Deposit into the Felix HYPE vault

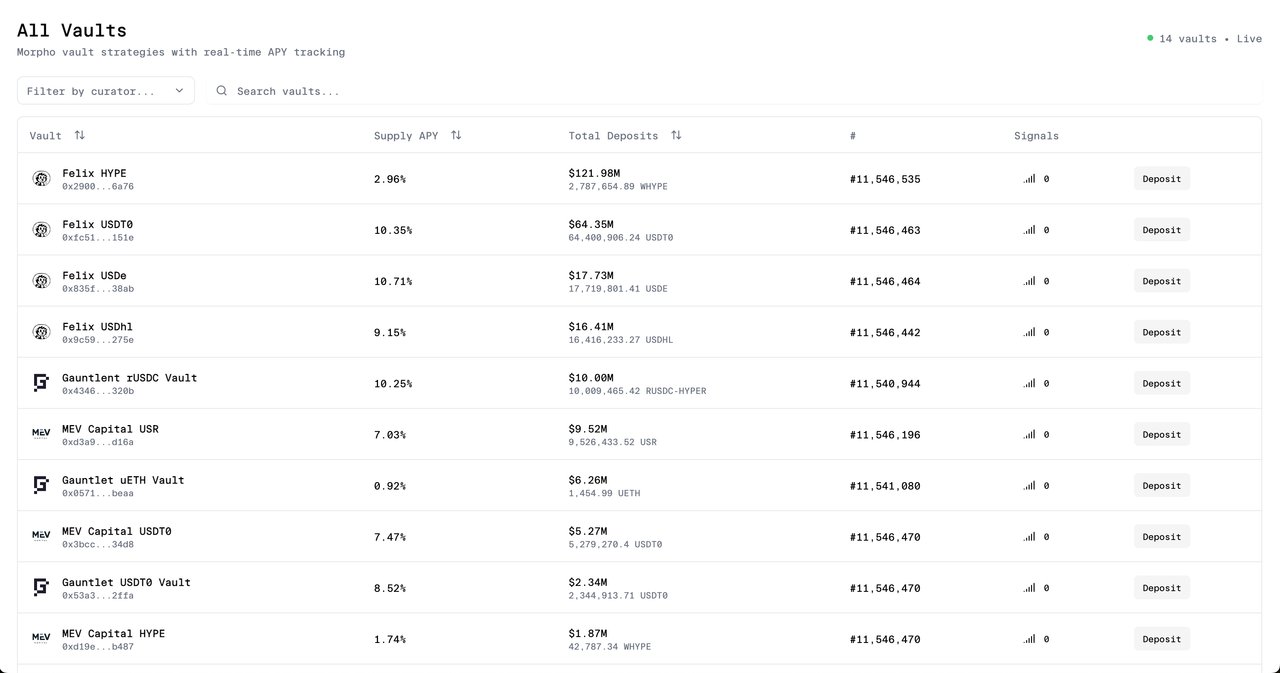coord(1162,179)
